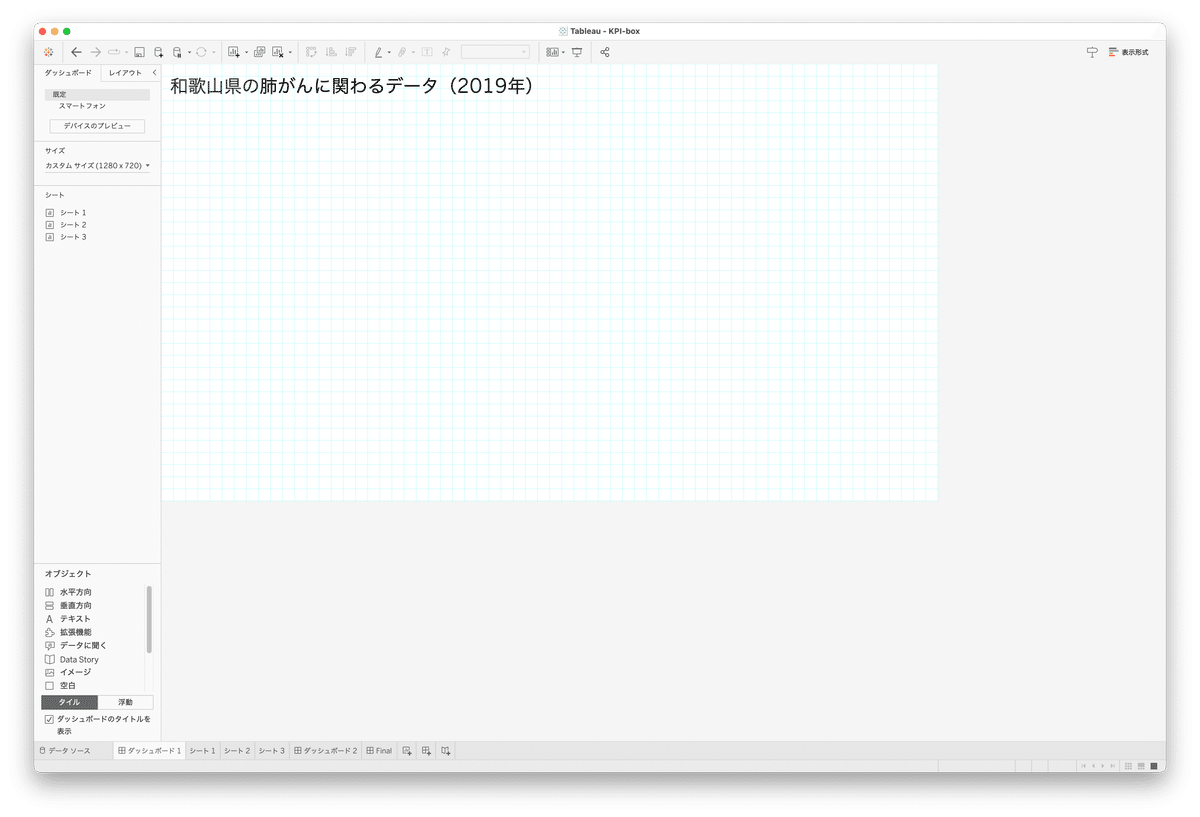Click the sort descending toolbar icon
The height and width of the screenshot is (817, 1200).
pos(350,52)
